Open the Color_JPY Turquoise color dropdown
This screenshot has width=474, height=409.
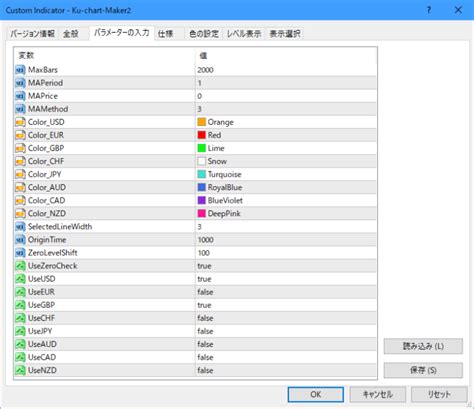286,174
